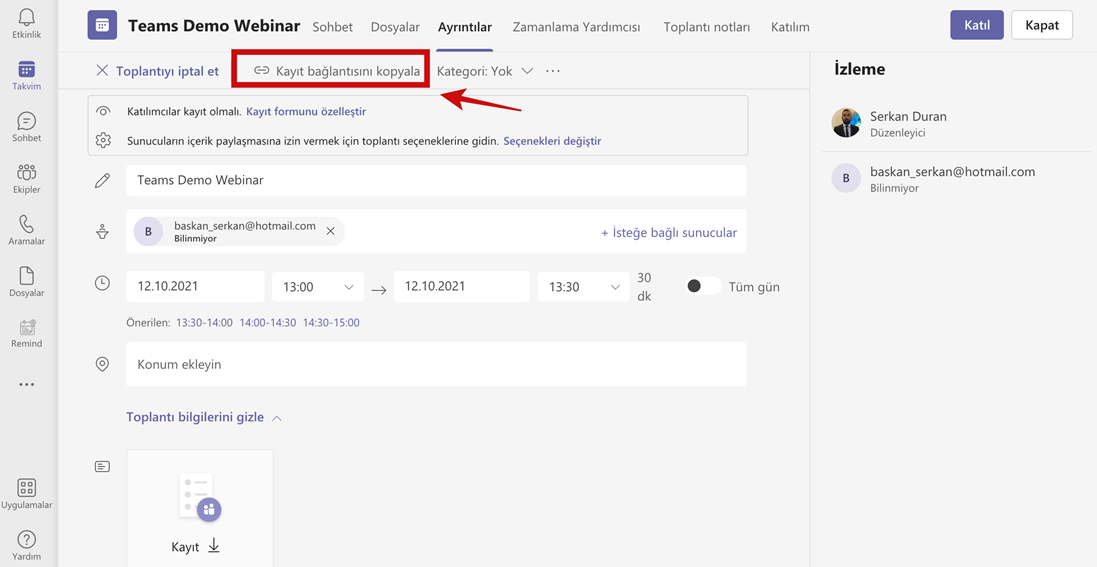This screenshot has height=567, width=1097.
Task: Open the Takvim calendar icon in sidebar
Action: pos(27,69)
